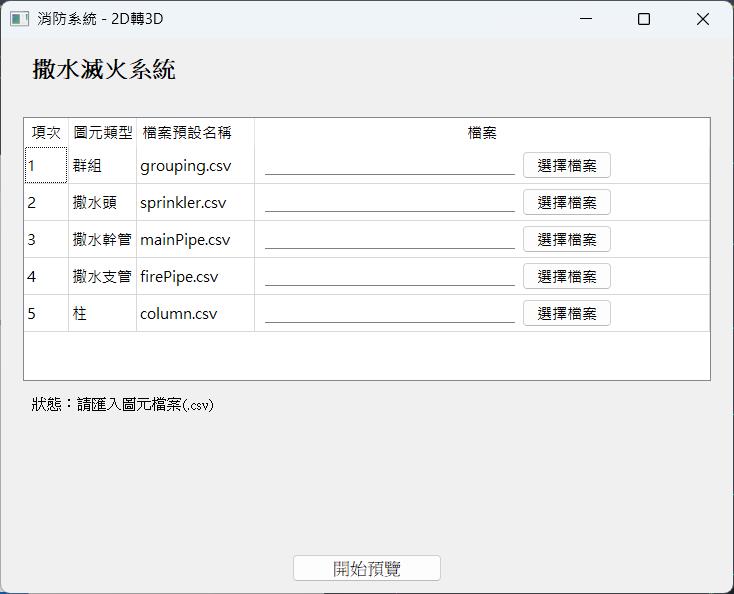This screenshot has height=594, width=734.
Task: Click the 項次 column header
Action: click(x=46, y=133)
